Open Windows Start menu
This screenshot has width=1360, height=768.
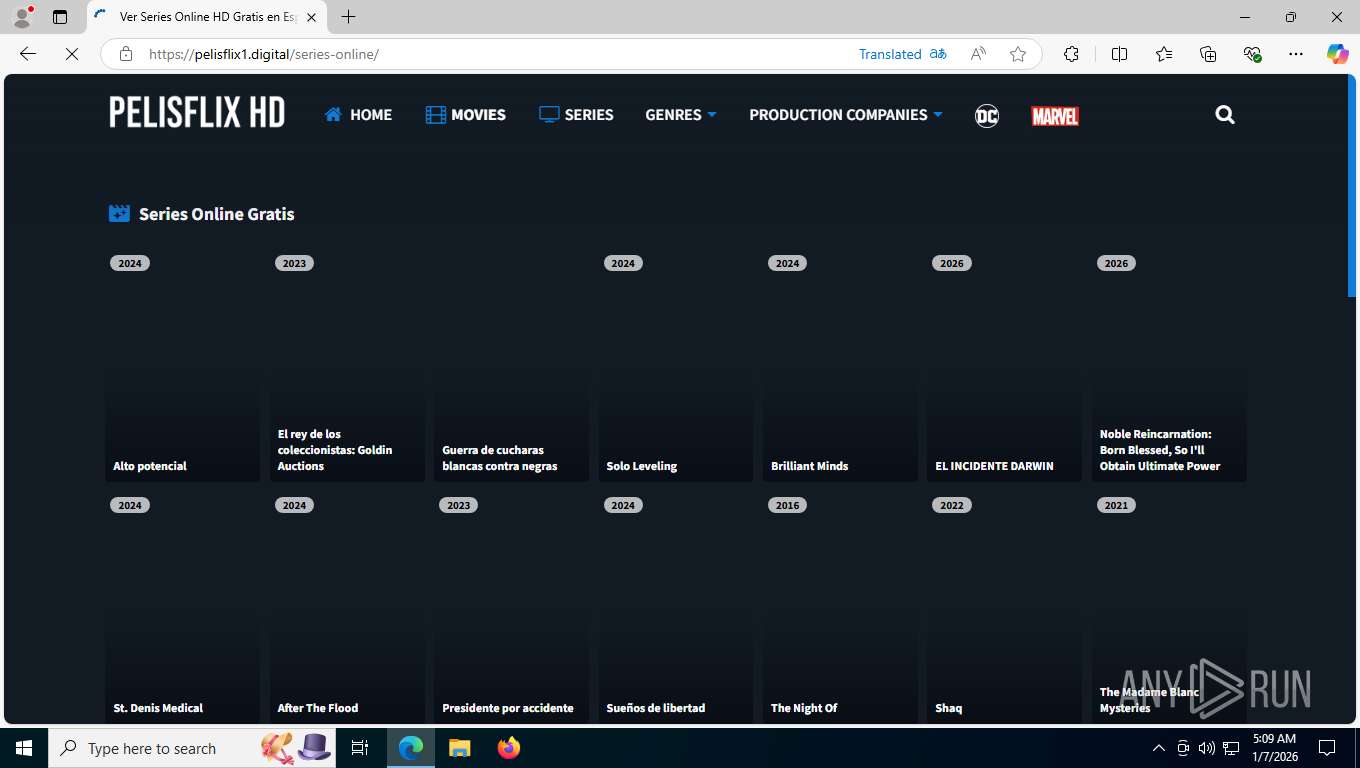tap(24, 748)
